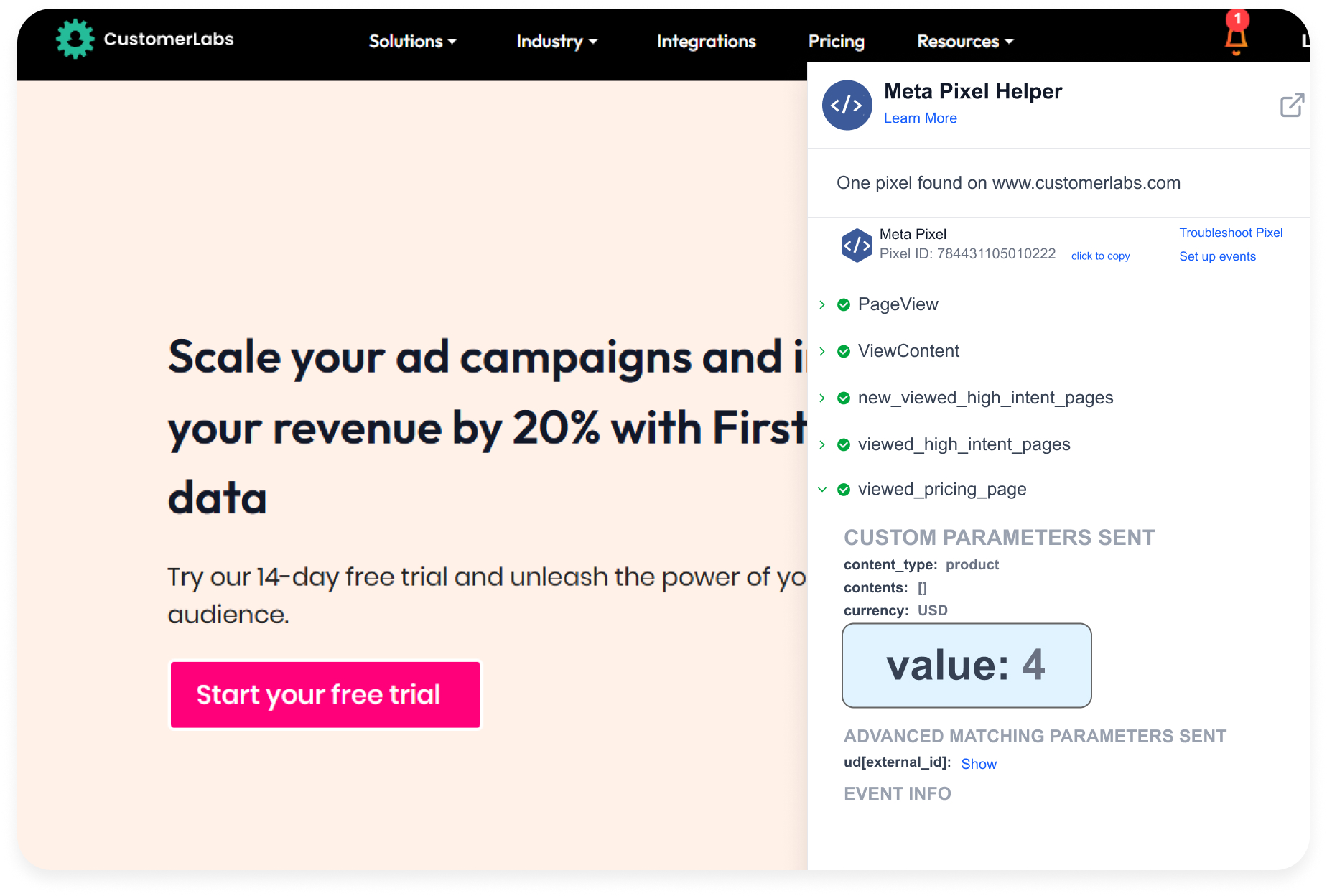Click the green checkmark beside PageView

pos(842,304)
